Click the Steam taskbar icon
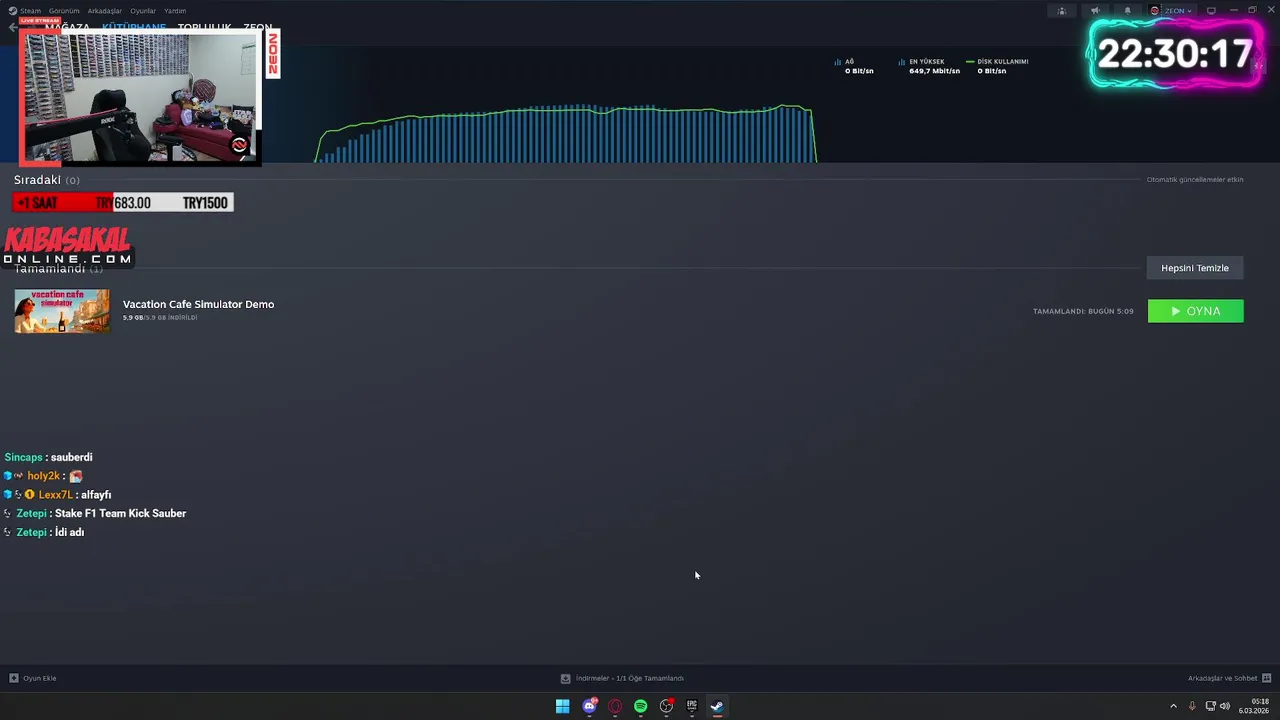The image size is (1280, 720). (717, 706)
